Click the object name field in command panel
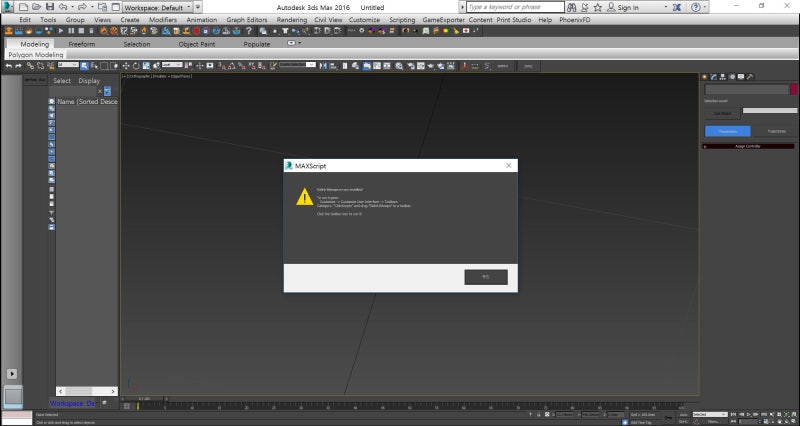The image size is (800, 426). 747,89
